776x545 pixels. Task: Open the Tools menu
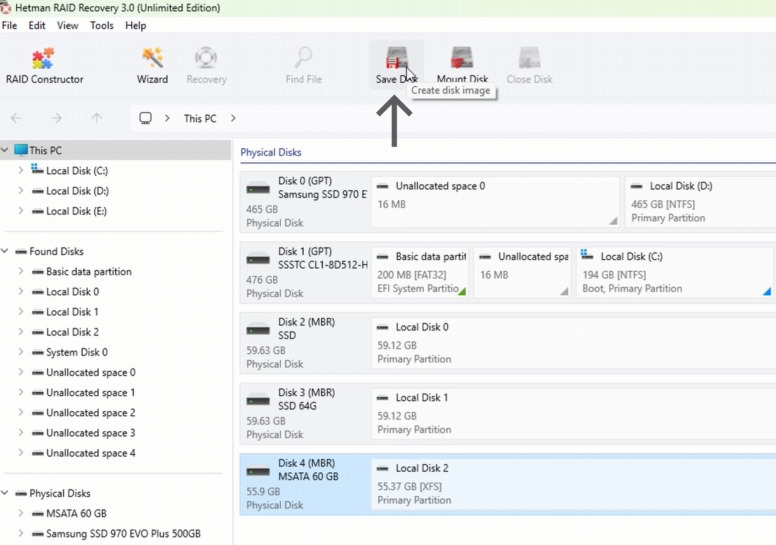click(x=101, y=26)
